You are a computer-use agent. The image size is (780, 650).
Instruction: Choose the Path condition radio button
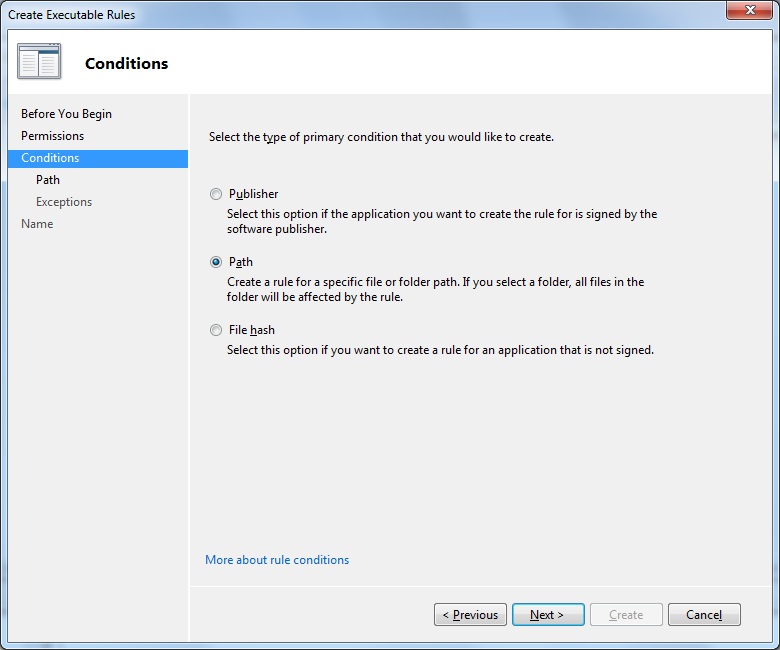point(216,262)
